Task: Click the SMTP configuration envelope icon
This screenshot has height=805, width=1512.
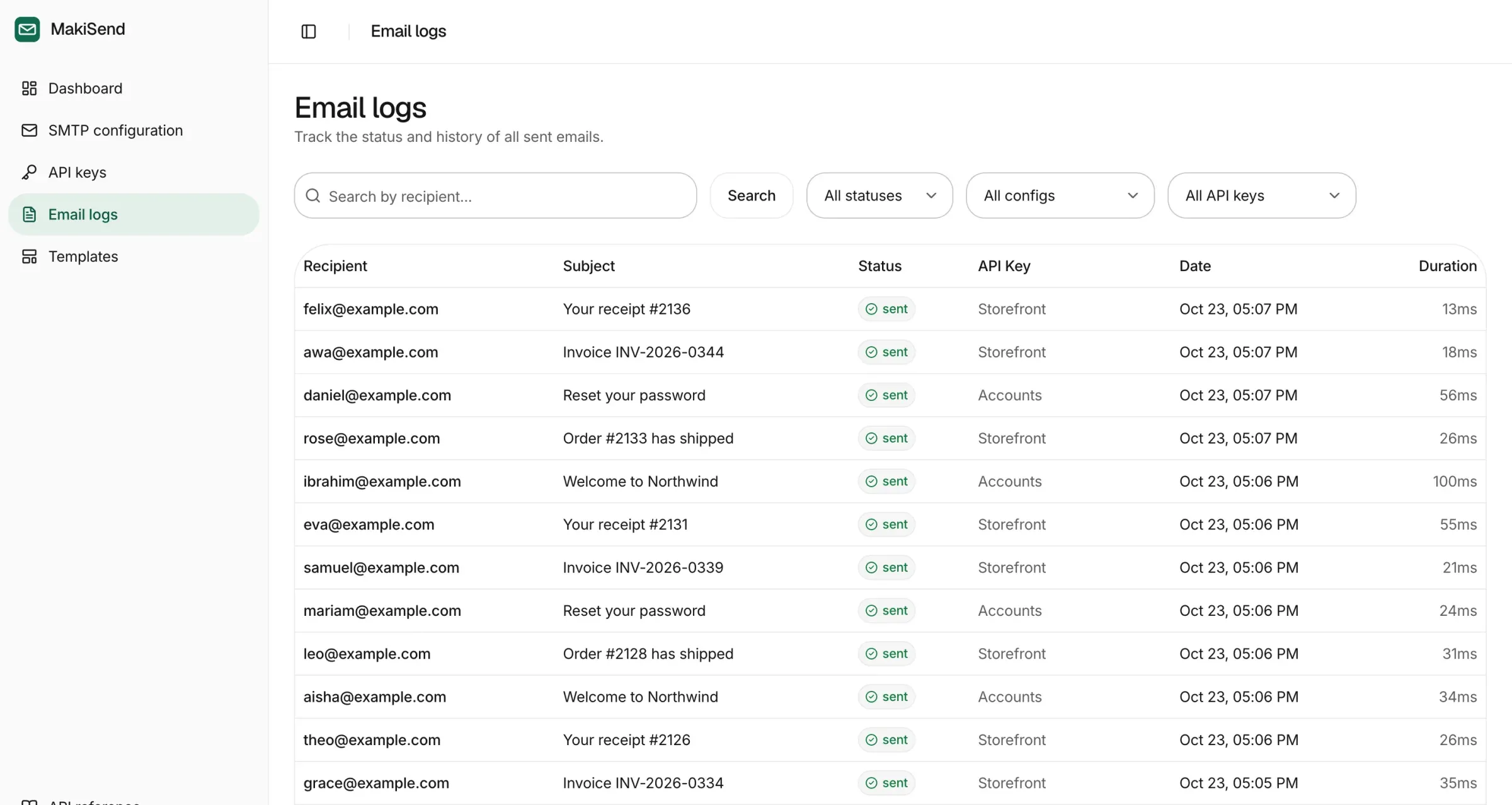Action: click(x=29, y=130)
